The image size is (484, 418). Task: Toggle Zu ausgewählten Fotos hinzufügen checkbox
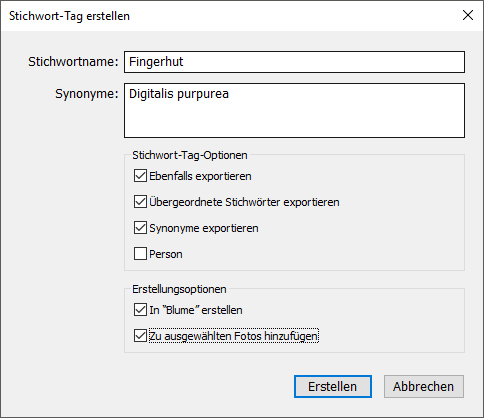(140, 336)
